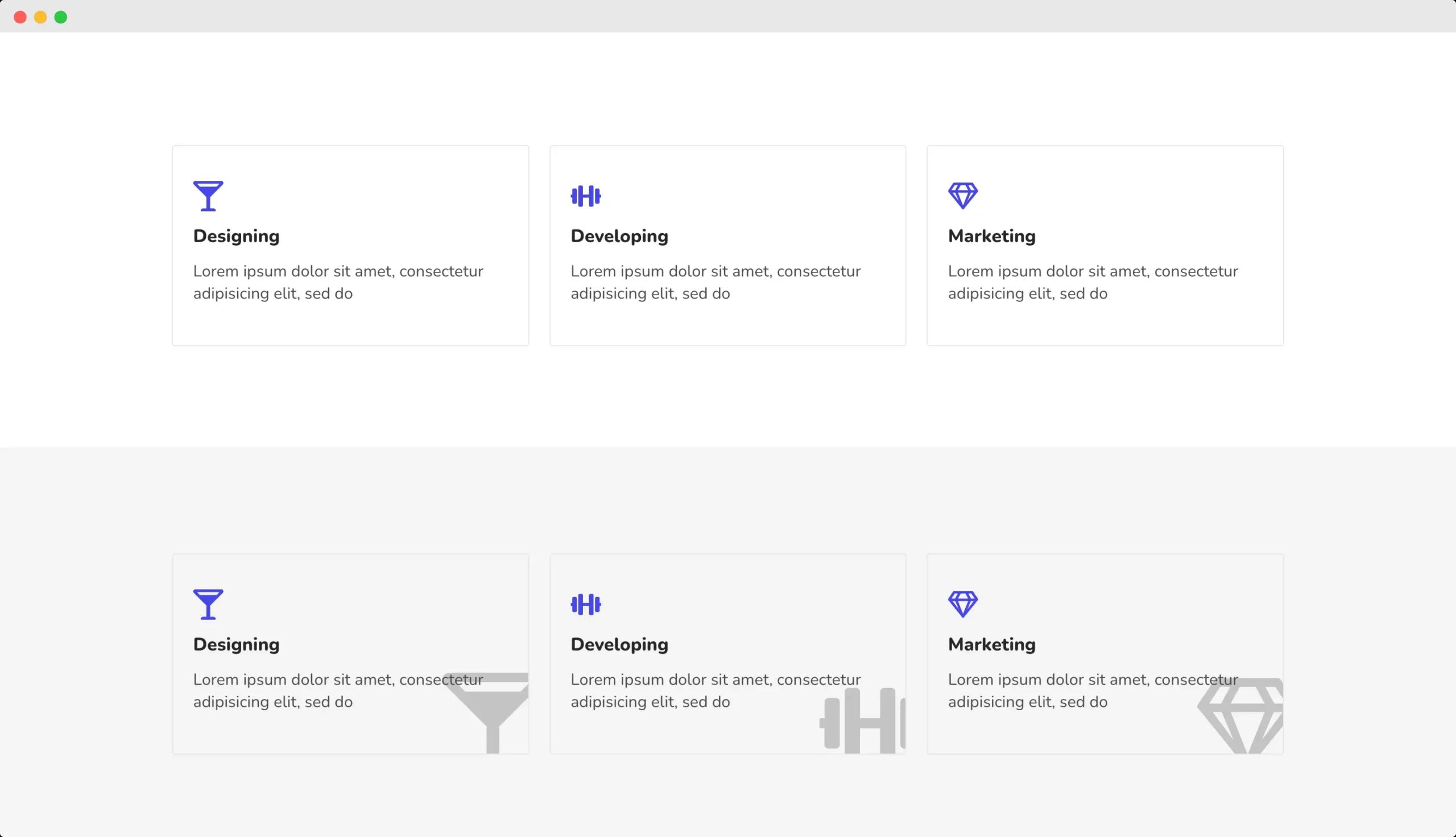Image resolution: width=1456 pixels, height=837 pixels.
Task: Click the Designing heading in bottom row
Action: [x=235, y=644]
